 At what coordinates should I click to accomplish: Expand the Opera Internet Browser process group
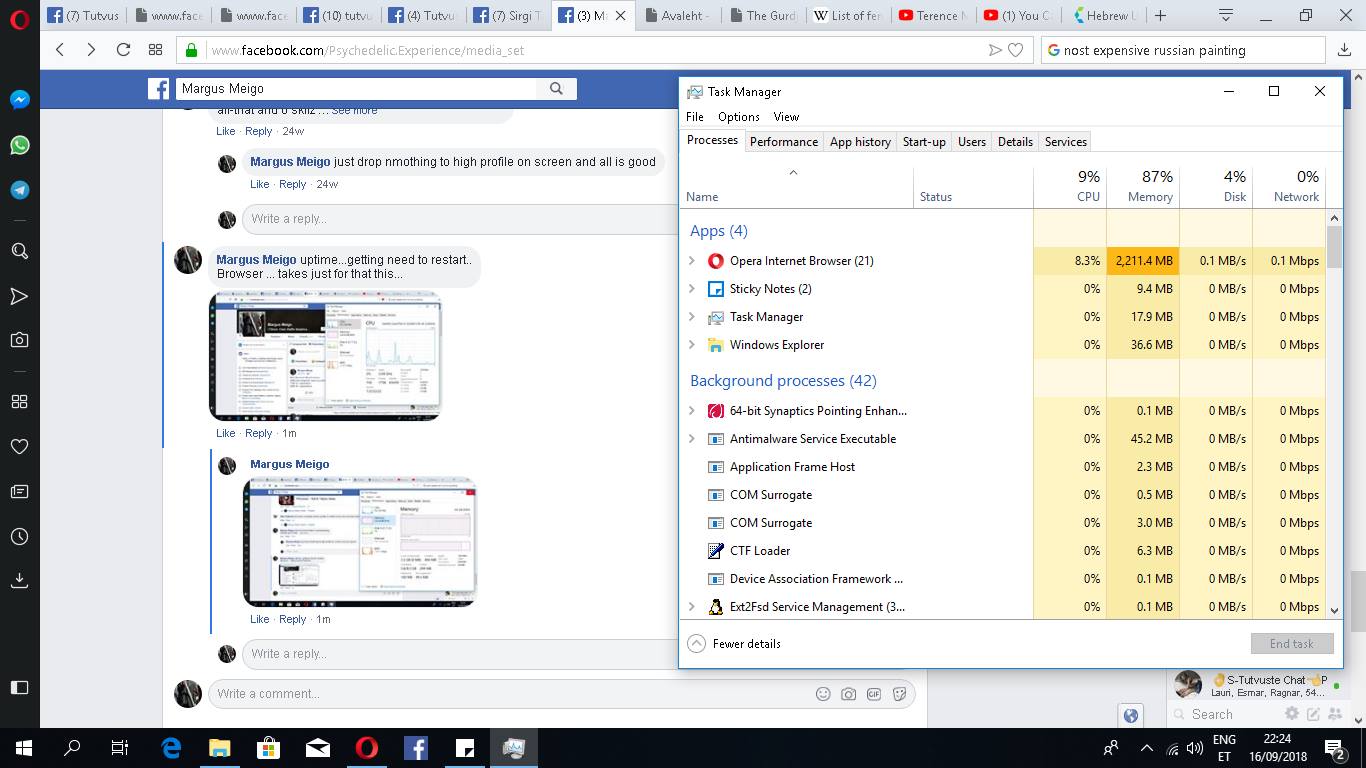[692, 261]
